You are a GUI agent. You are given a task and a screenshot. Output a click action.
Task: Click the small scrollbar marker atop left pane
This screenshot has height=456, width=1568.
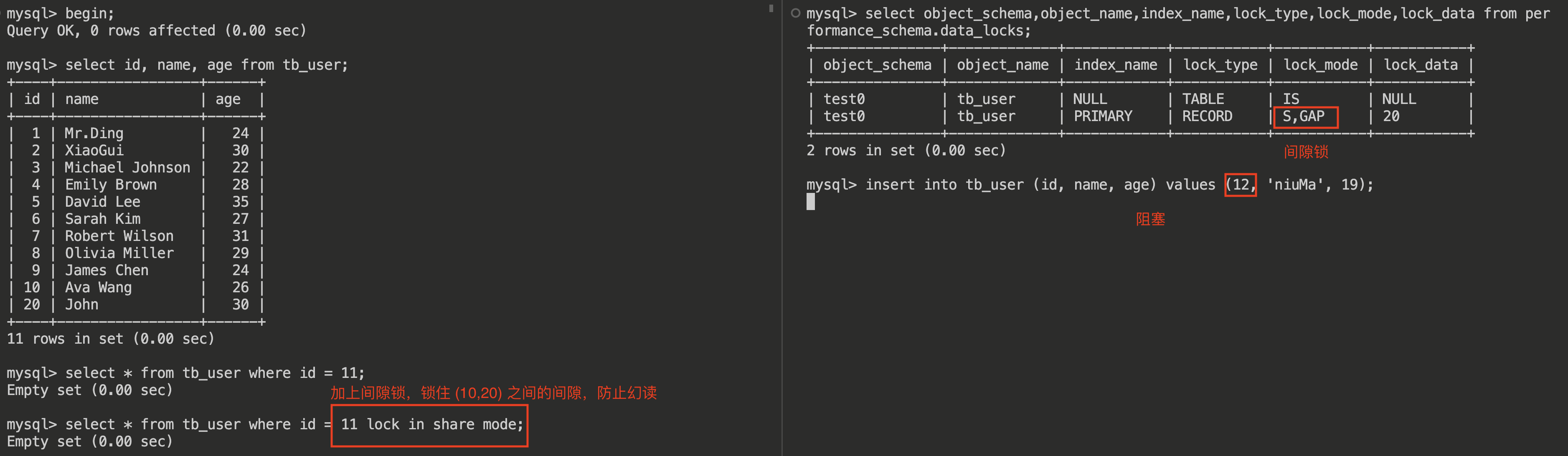[771, 8]
